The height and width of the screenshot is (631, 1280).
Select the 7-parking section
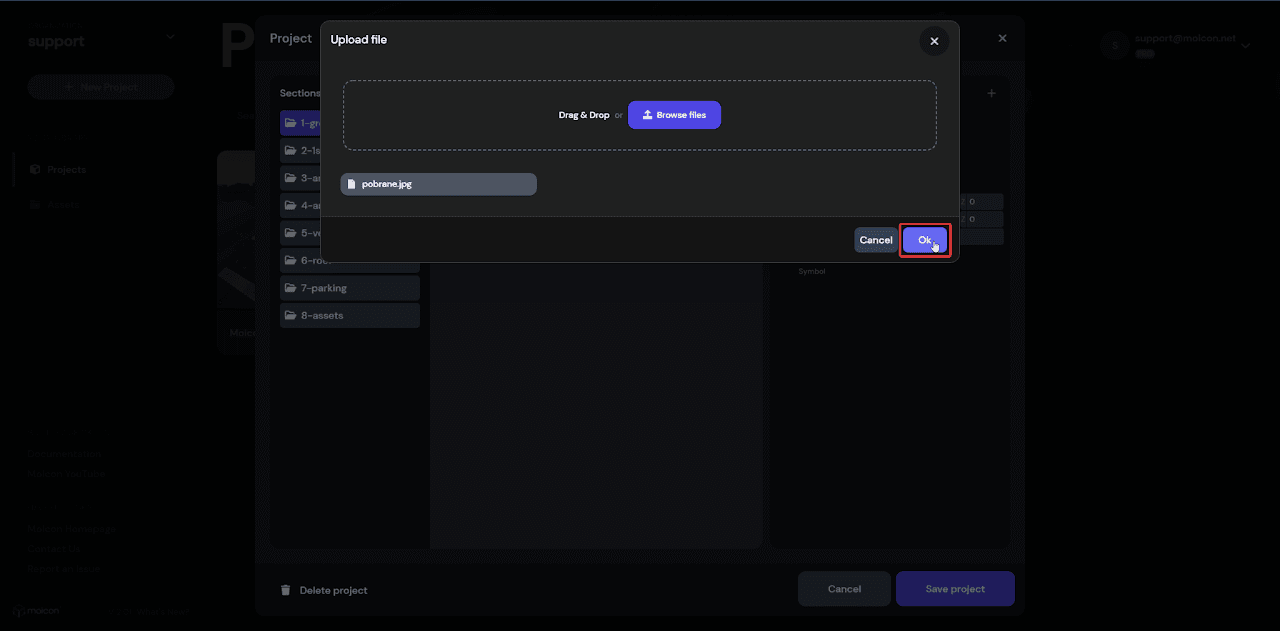(349, 288)
